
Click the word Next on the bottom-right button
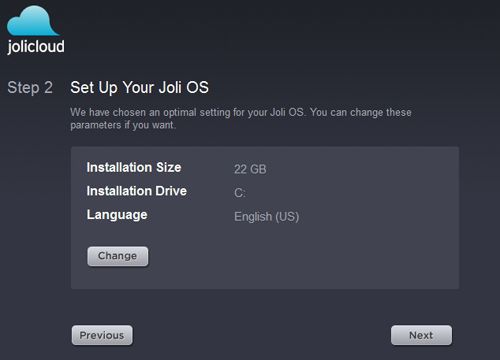(x=421, y=335)
